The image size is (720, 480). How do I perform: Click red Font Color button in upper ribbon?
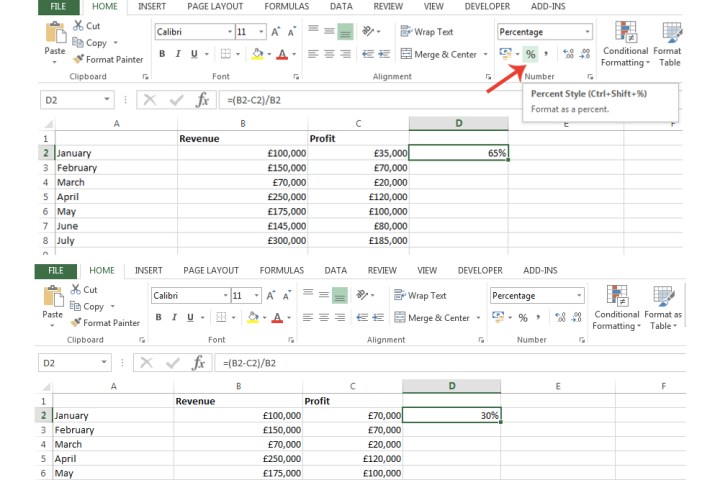(x=283, y=54)
